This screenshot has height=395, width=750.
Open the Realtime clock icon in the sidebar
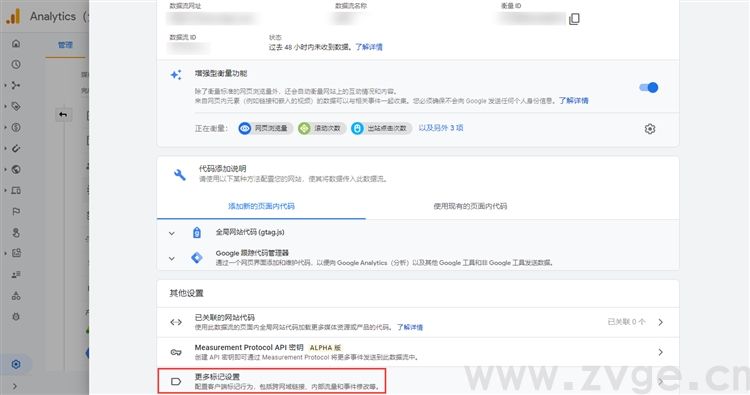(x=16, y=64)
